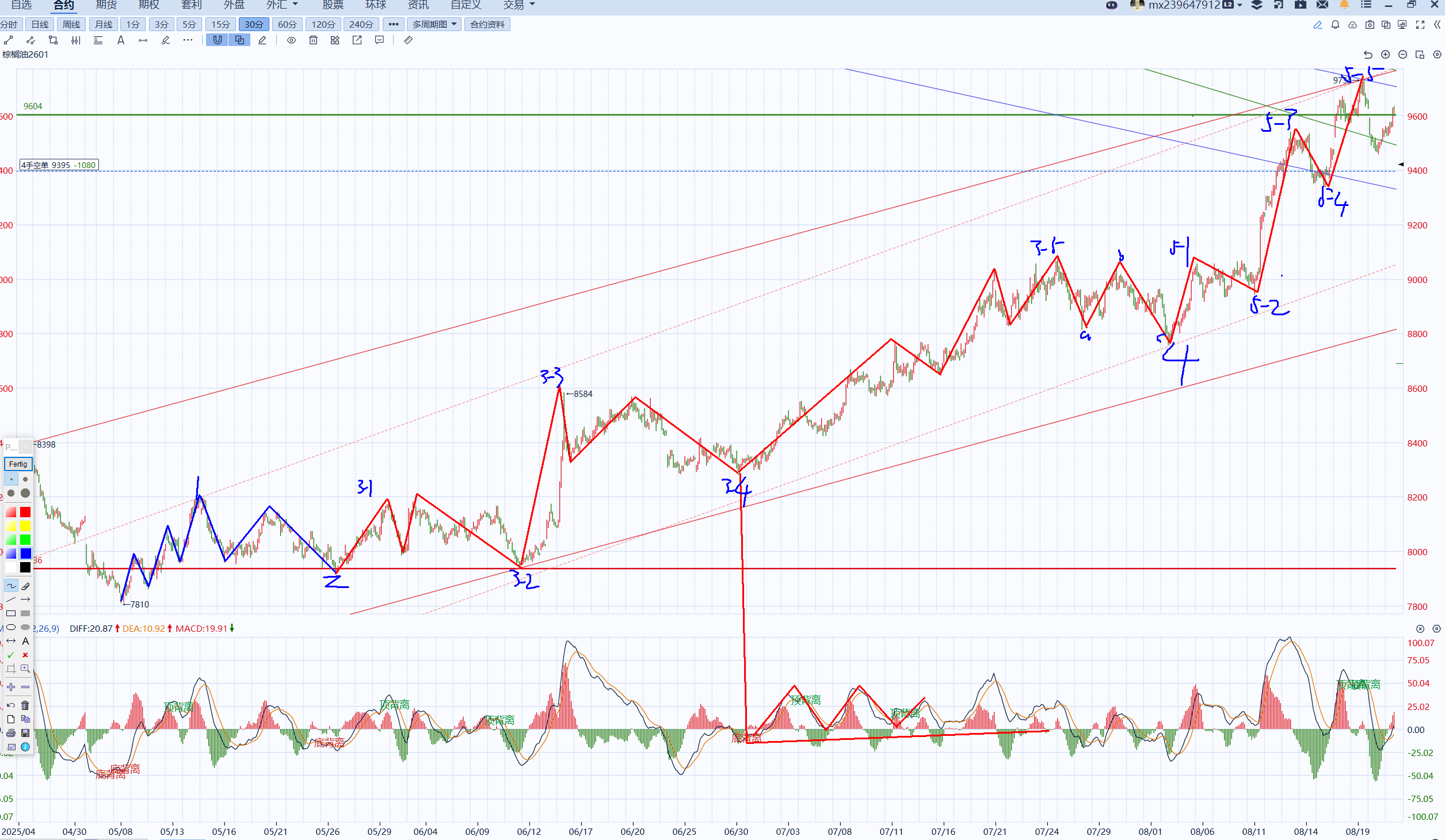Click the trash delete drawings icon in toolbar
Image resolution: width=1445 pixels, height=840 pixels.
point(313,40)
